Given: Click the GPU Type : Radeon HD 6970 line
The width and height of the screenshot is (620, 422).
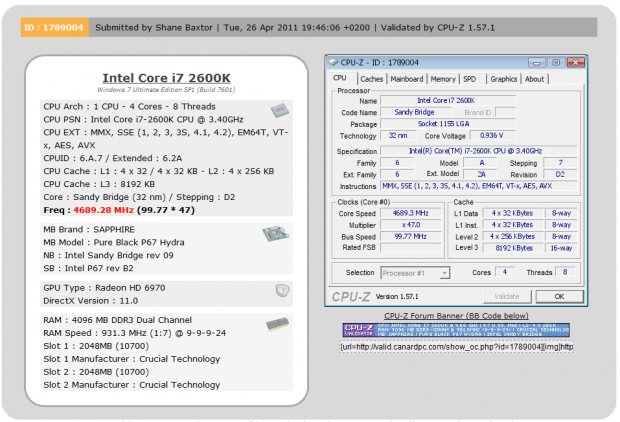Looking at the screenshot, I should pyautogui.click(x=104, y=288).
